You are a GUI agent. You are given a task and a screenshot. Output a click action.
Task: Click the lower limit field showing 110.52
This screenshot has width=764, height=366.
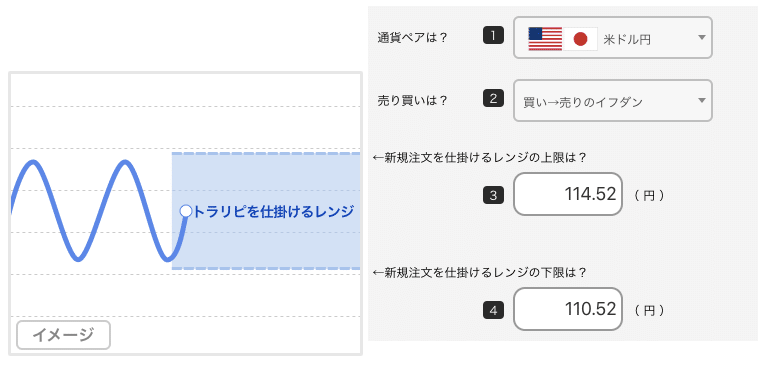(x=568, y=309)
